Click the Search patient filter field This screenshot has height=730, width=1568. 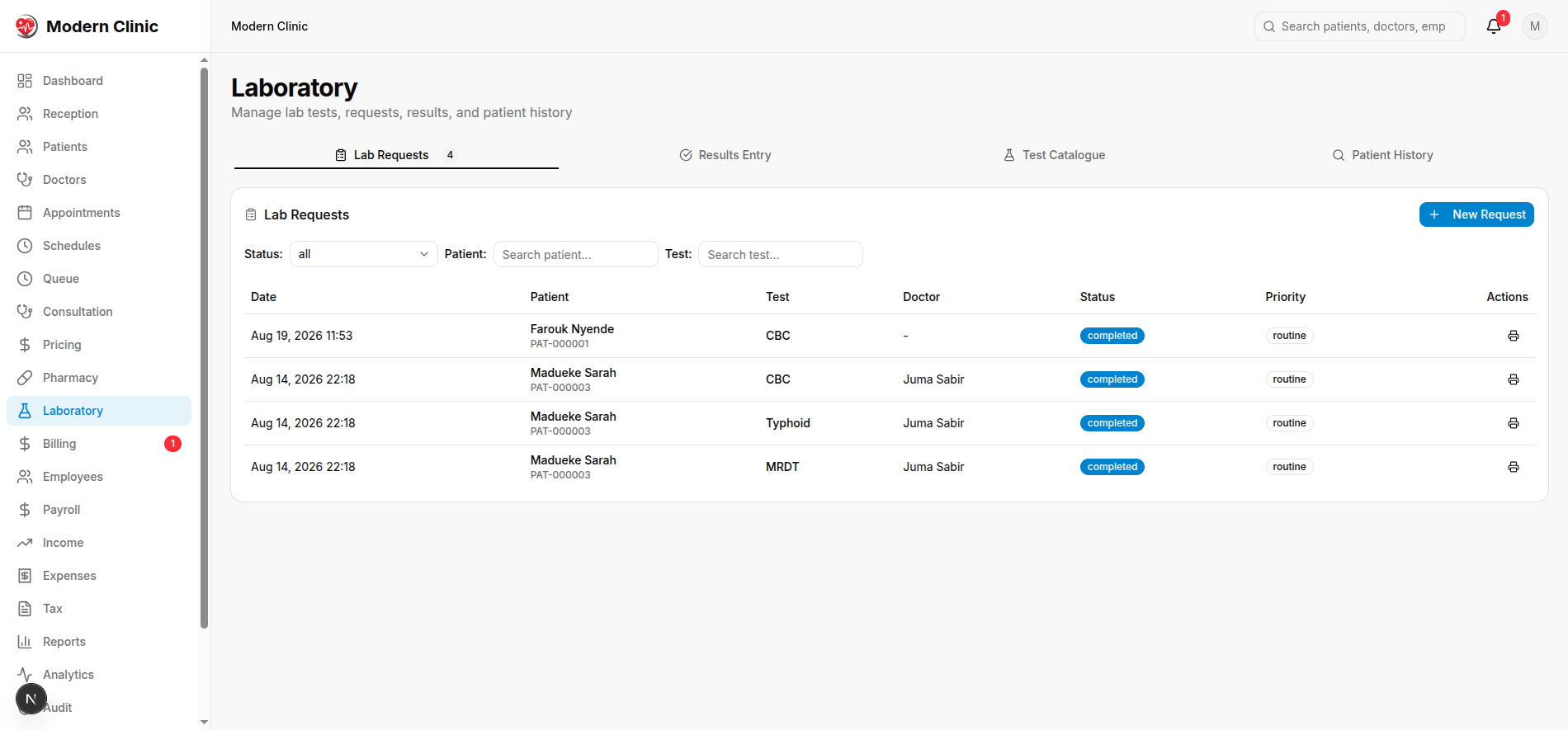coord(576,254)
